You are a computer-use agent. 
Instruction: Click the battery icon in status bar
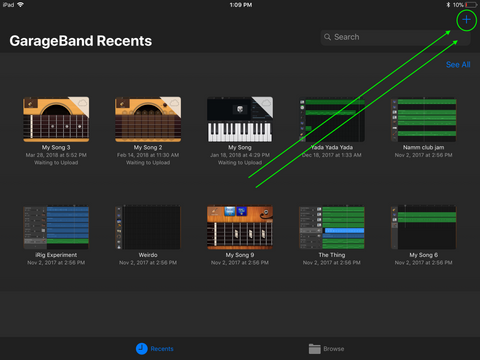472,5
